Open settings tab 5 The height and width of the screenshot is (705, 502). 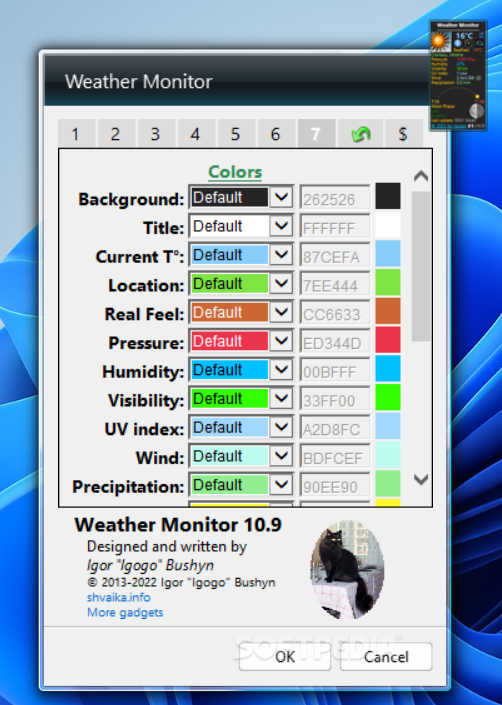tap(236, 134)
